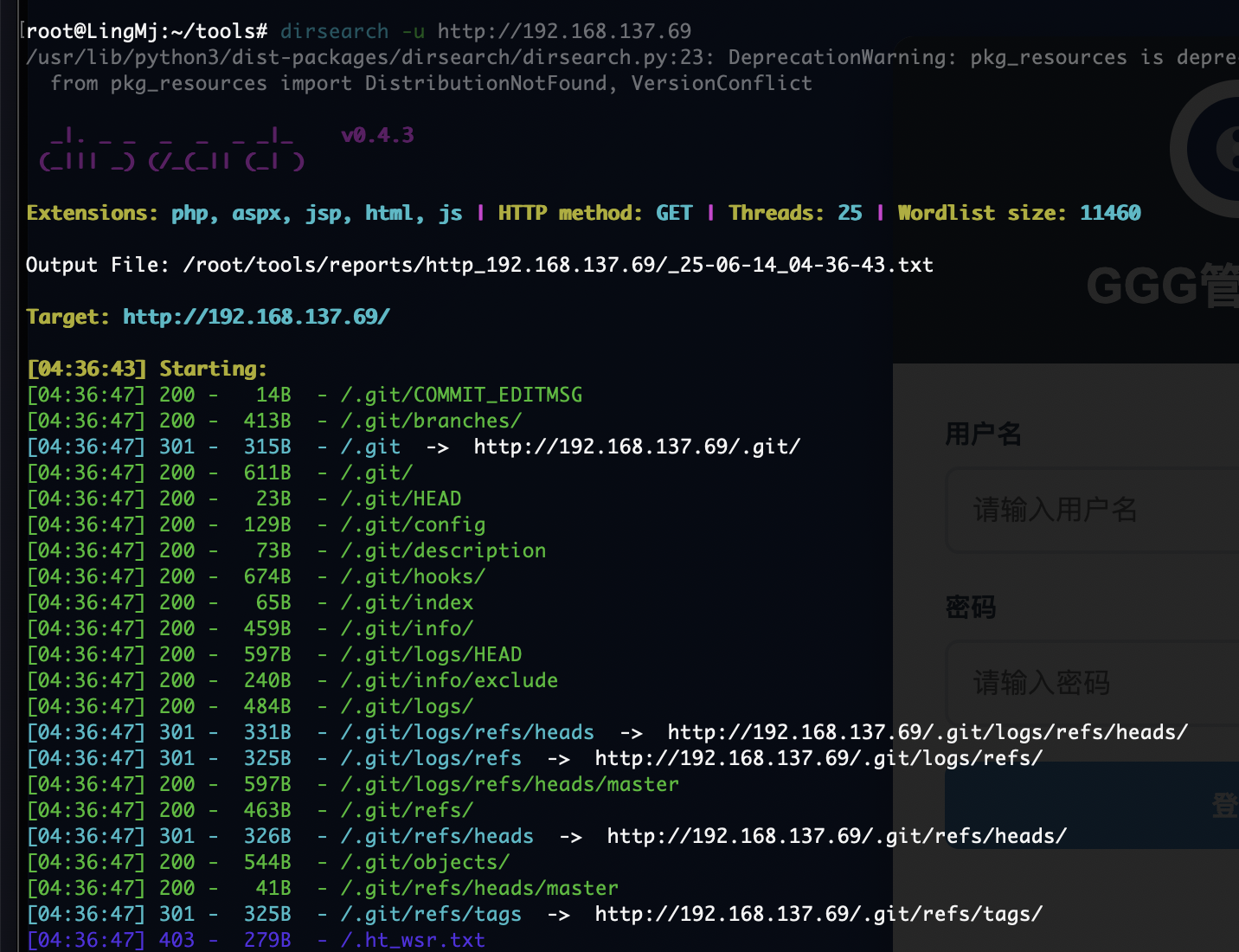Click the redirect URL http://192.168.137.69/.git/refs/tags/
Viewport: 1239px width, 952px height.
coord(819,914)
